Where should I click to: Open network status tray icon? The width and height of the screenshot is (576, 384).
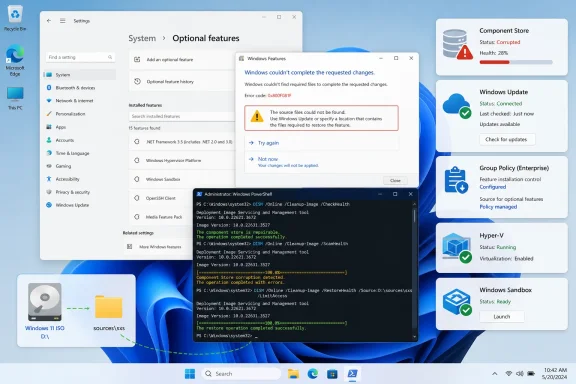click(509, 374)
